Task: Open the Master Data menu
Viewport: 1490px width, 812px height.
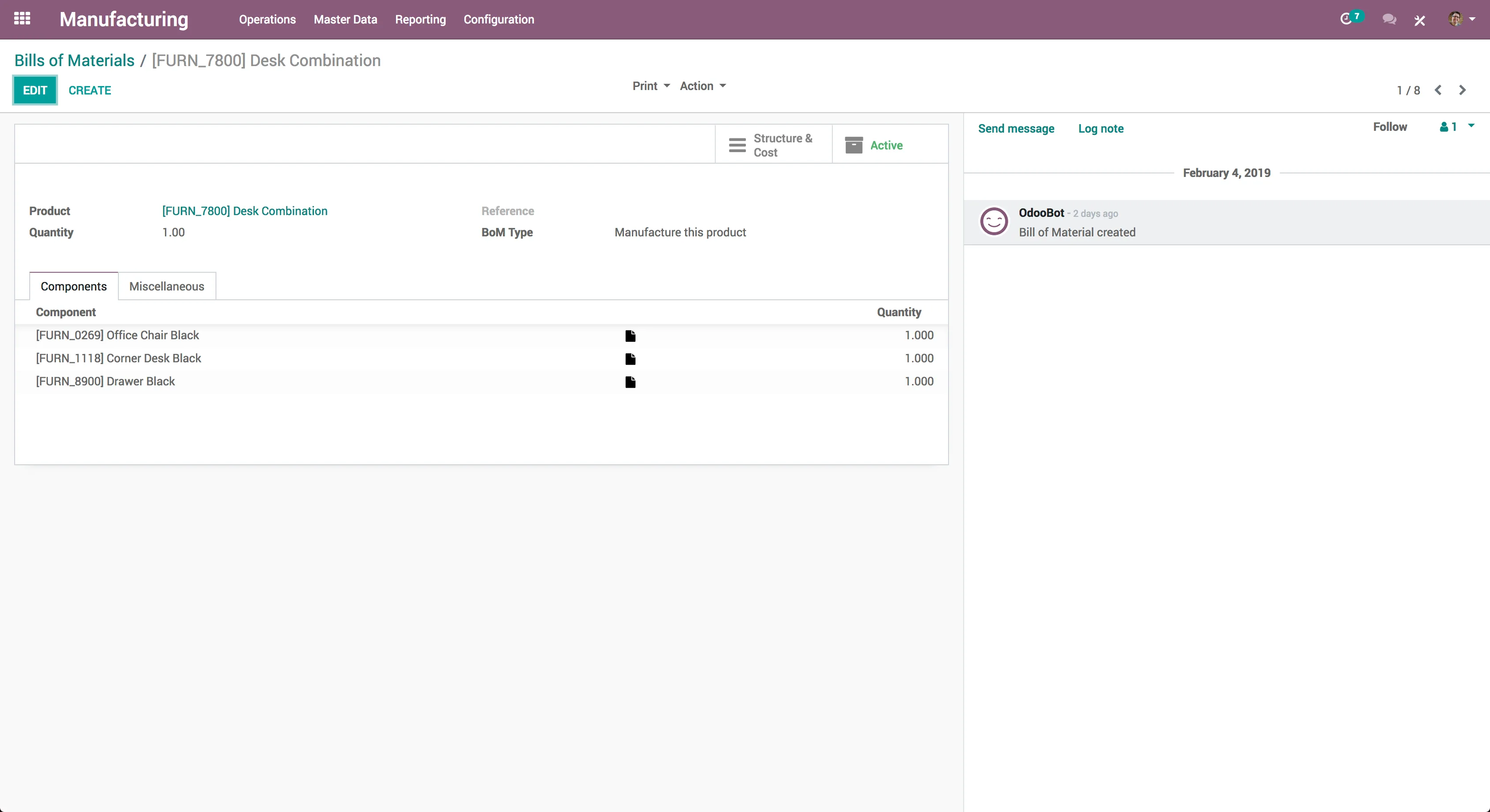Action: pos(345,20)
